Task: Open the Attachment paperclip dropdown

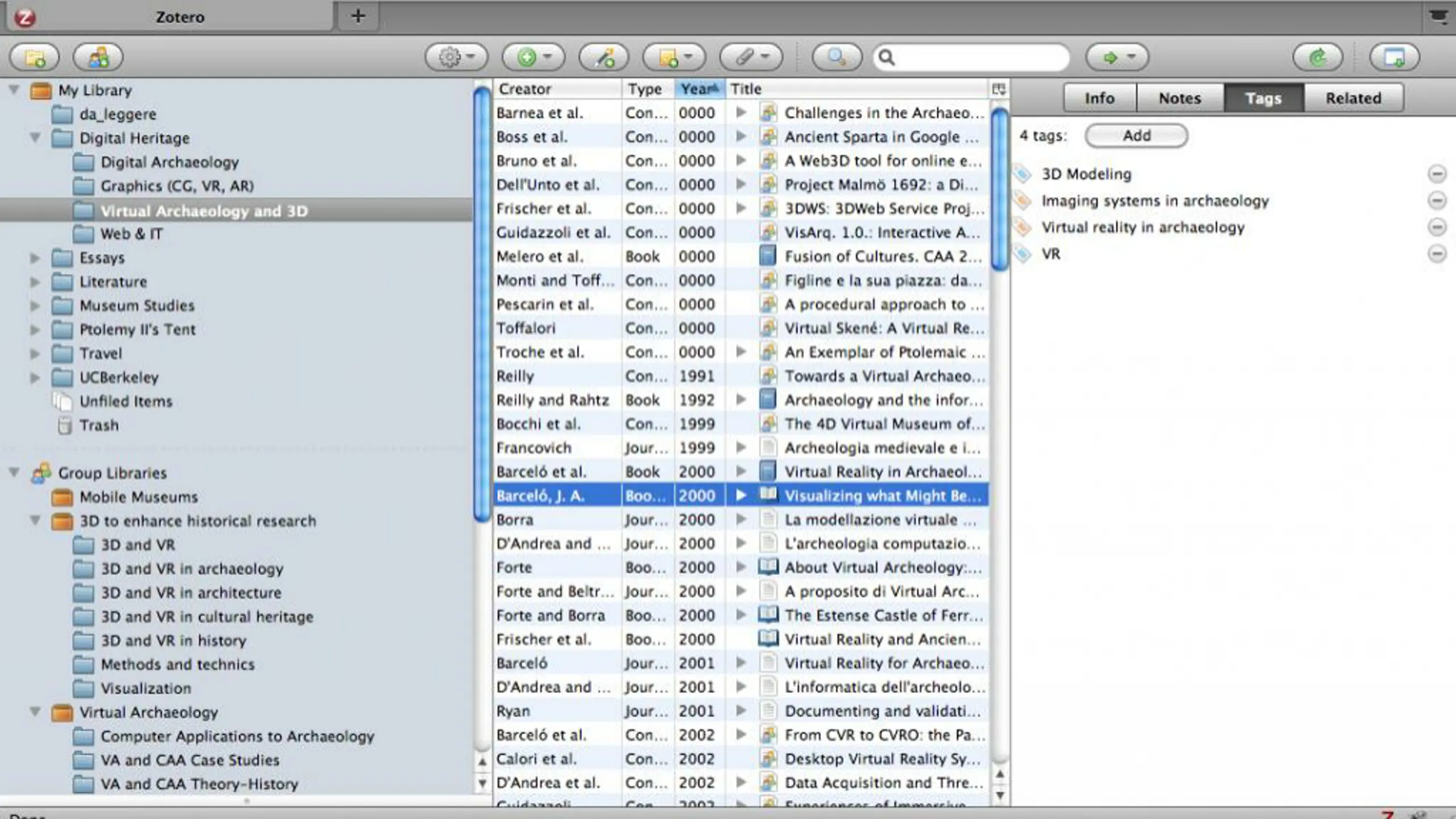Action: pyautogui.click(x=751, y=57)
